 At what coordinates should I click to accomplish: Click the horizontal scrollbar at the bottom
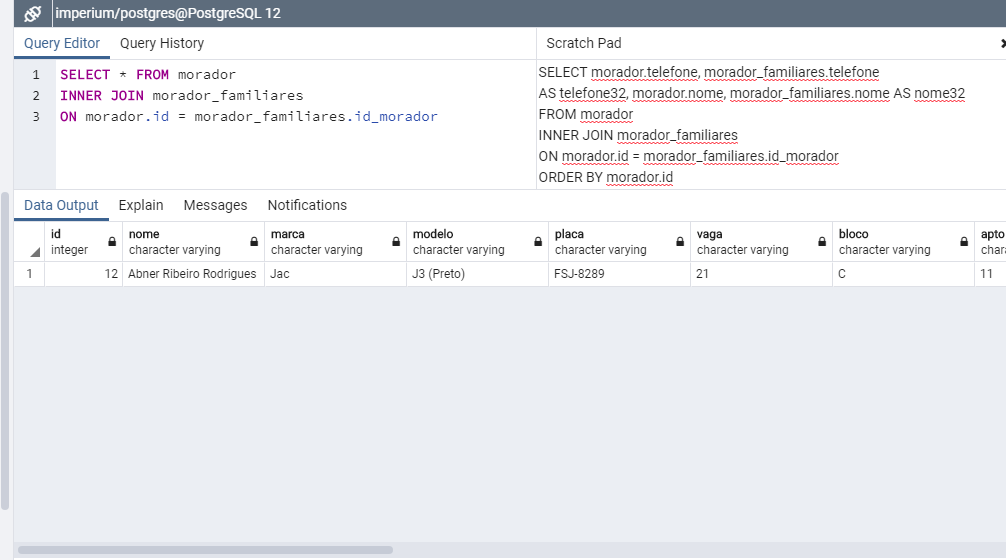[x=205, y=549]
